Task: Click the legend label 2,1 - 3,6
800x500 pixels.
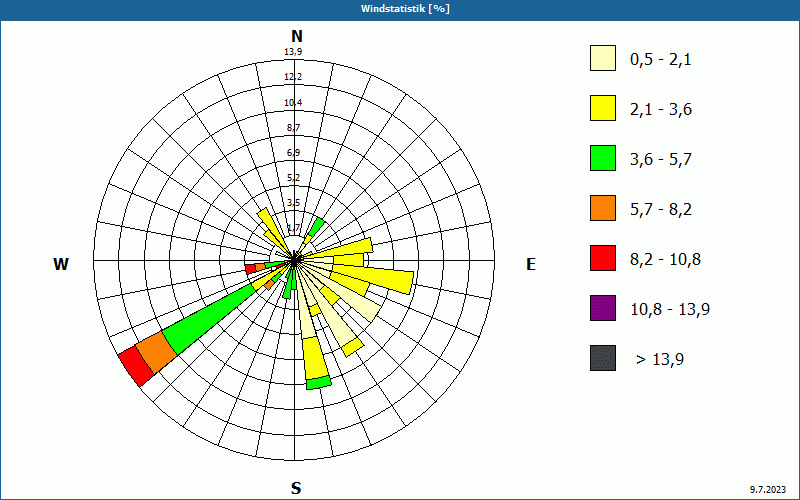Action: (x=661, y=110)
